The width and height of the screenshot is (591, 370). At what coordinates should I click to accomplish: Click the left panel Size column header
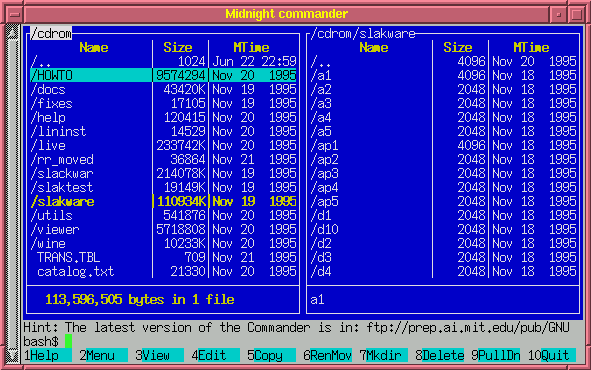[x=178, y=47]
